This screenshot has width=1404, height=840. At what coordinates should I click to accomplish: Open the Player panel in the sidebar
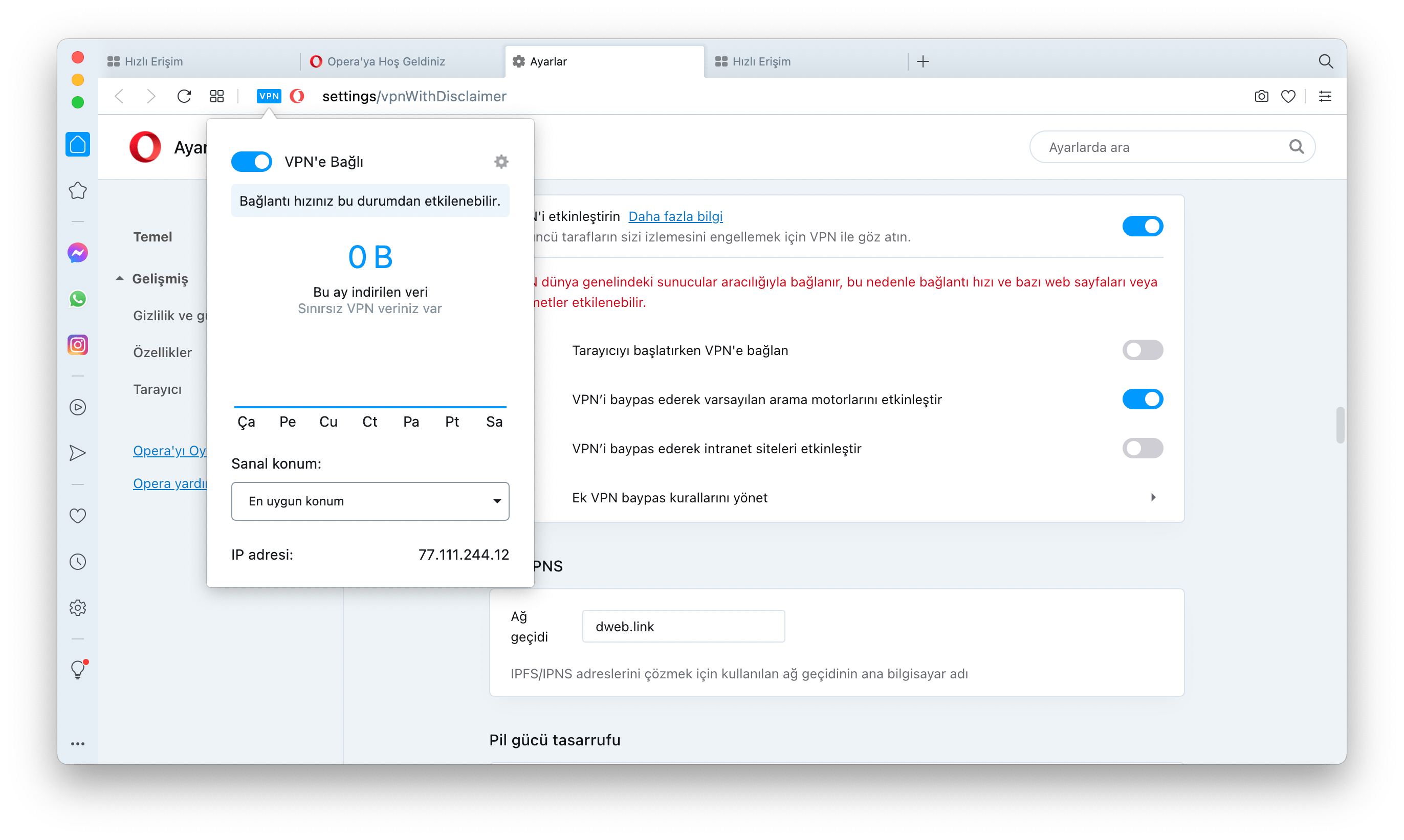(78, 407)
